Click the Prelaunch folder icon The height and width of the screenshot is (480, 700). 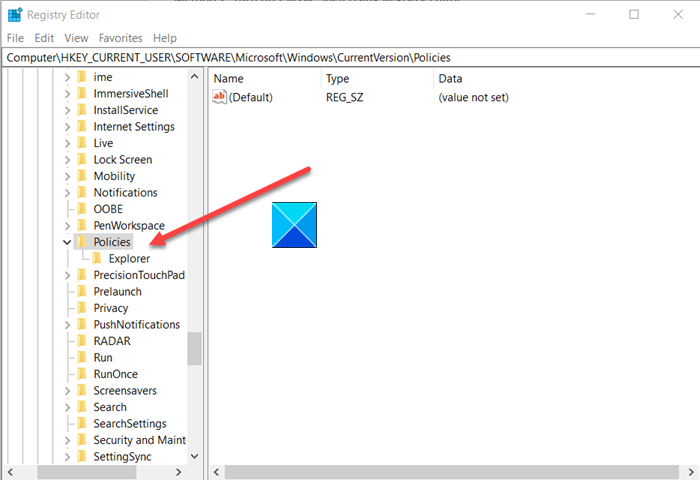(82, 291)
